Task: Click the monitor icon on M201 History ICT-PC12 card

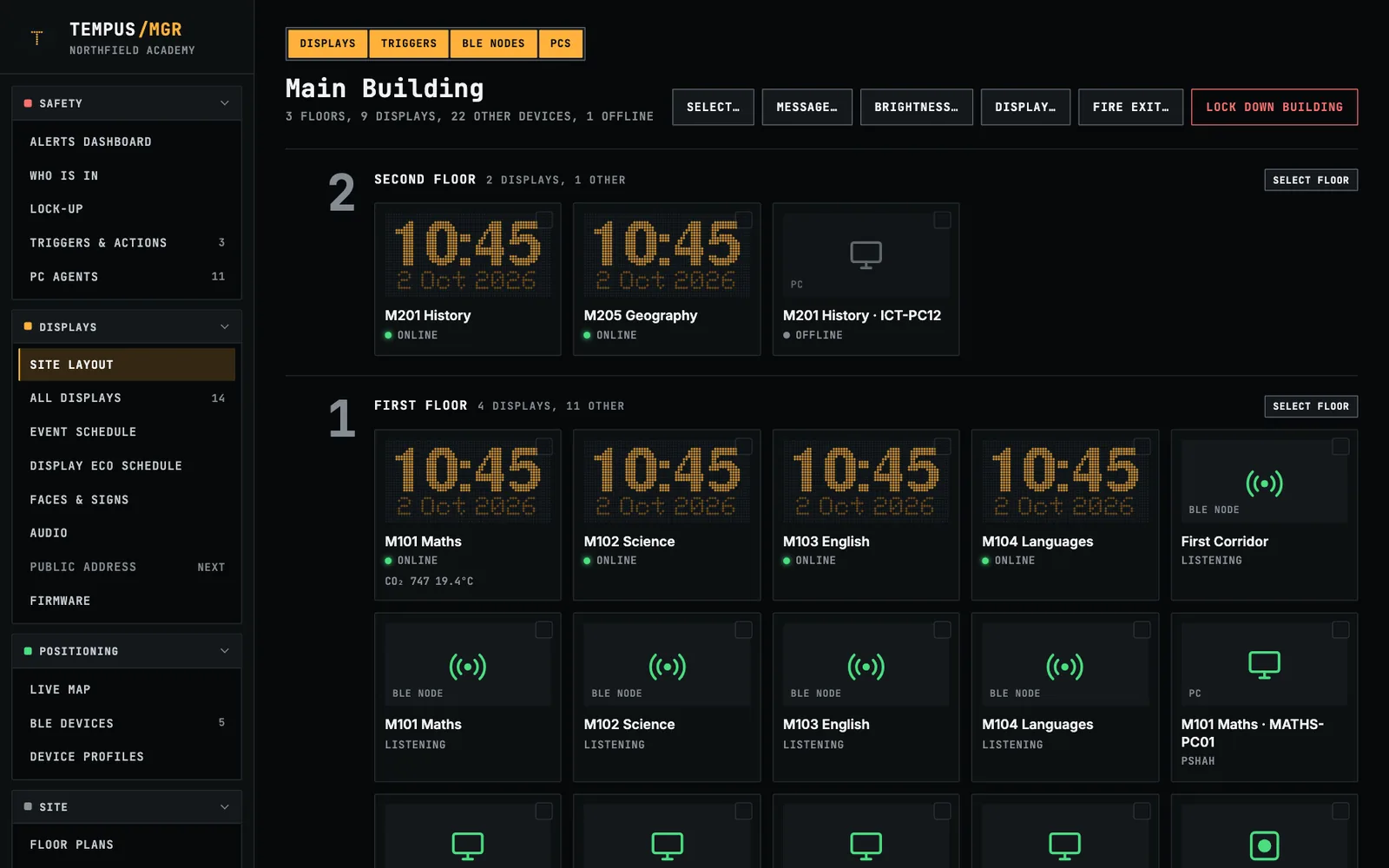Action: [x=866, y=255]
